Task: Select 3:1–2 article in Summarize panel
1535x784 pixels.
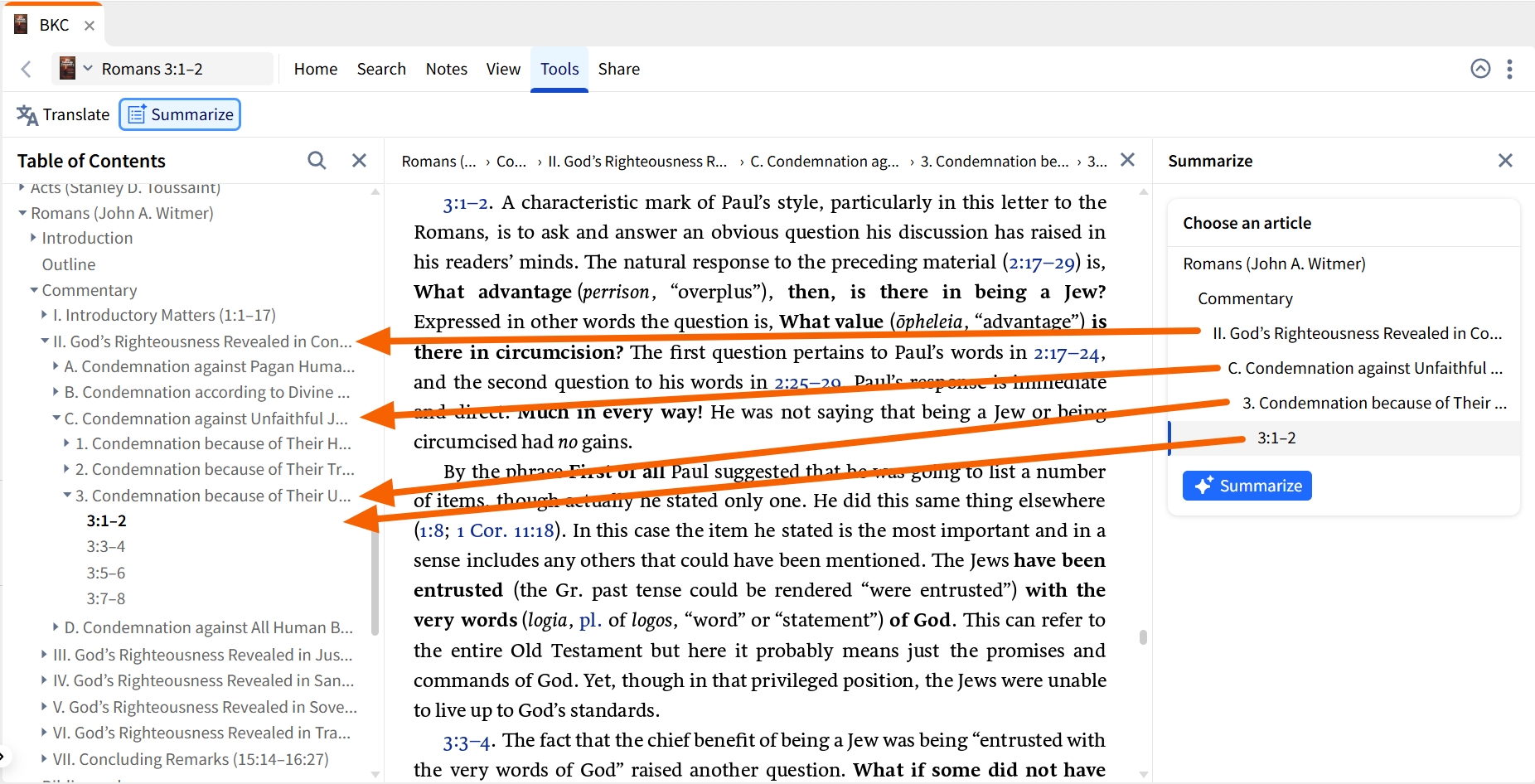Action: [x=1344, y=438]
